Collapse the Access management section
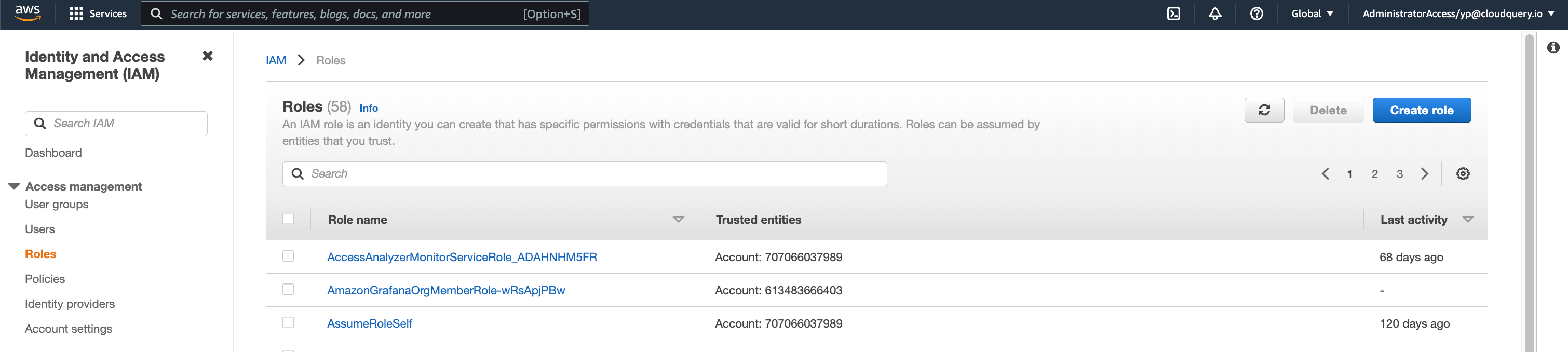 click(14, 186)
